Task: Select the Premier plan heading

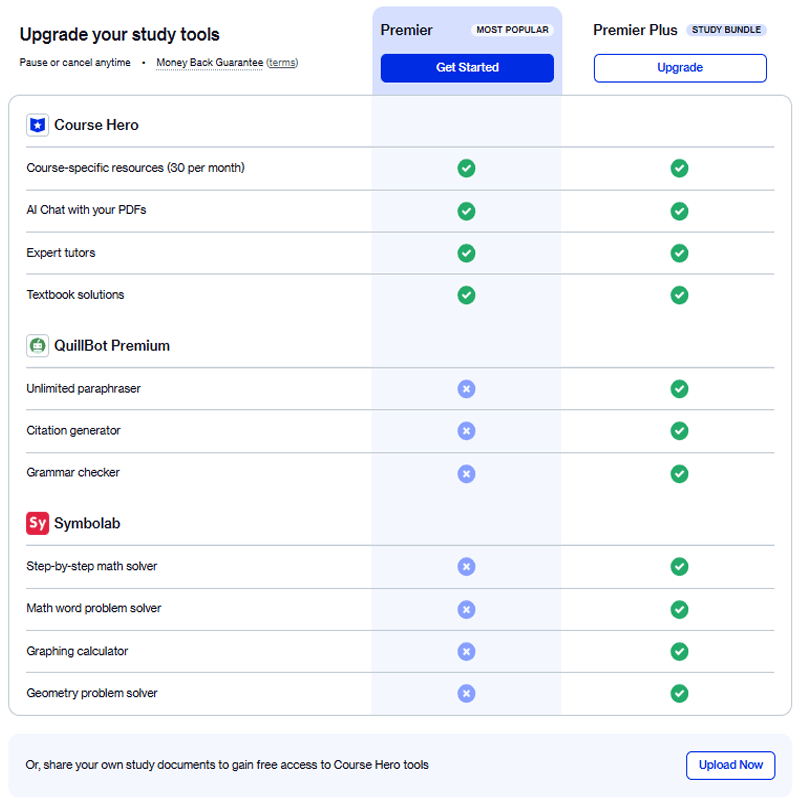Action: 407,30
